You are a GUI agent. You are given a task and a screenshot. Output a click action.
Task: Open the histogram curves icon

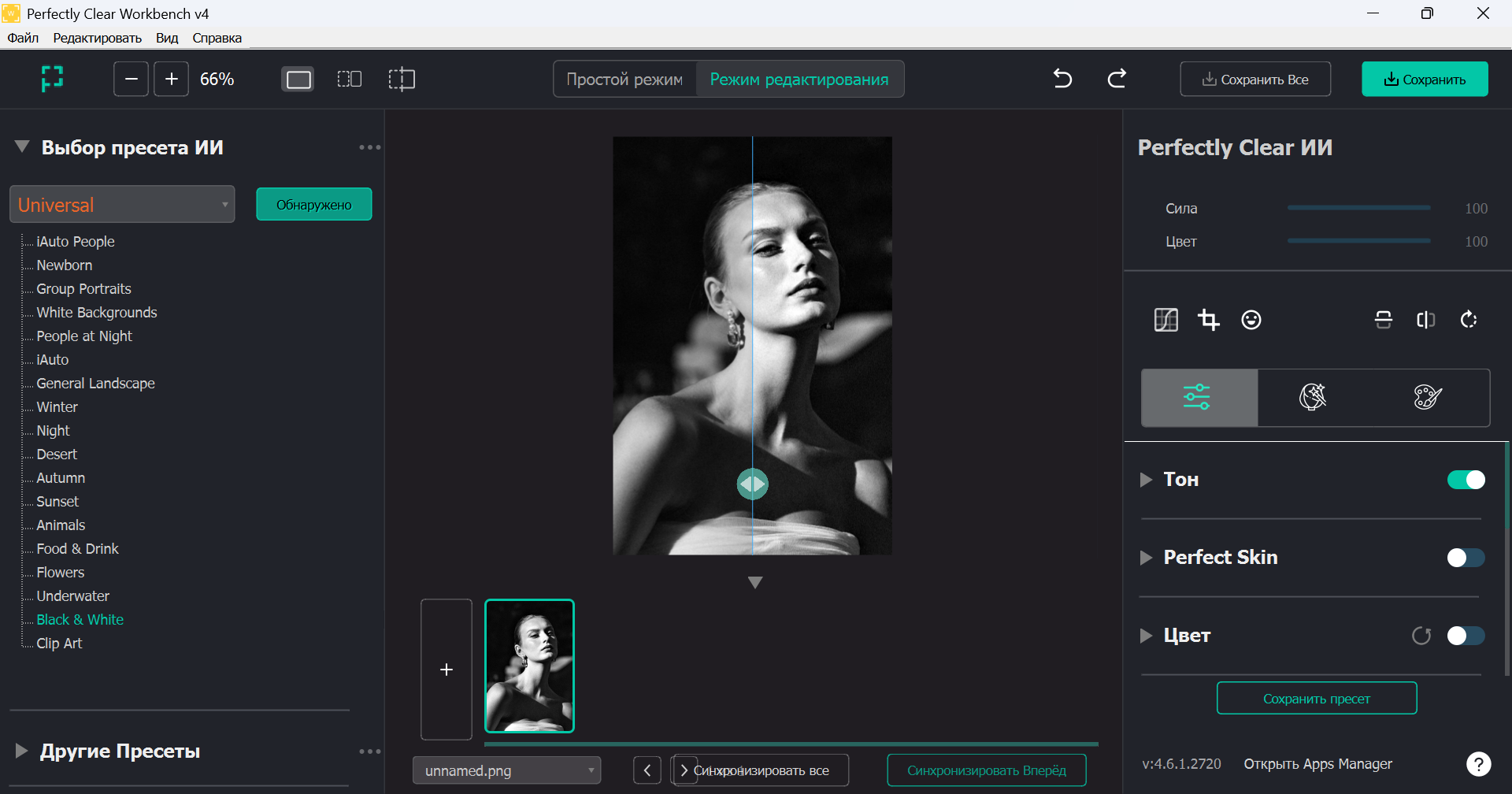pyautogui.click(x=1166, y=320)
